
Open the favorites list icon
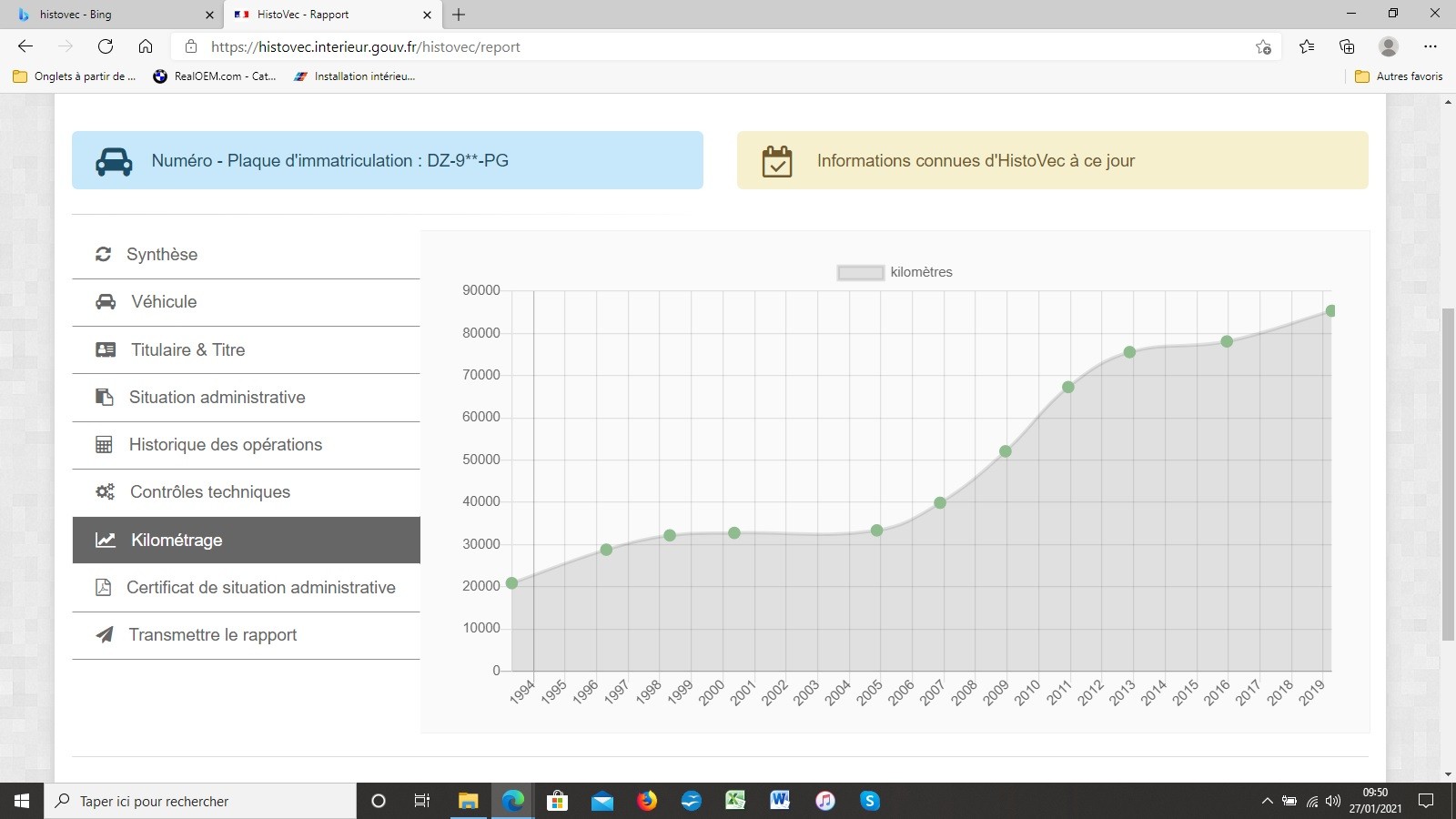[x=1307, y=46]
